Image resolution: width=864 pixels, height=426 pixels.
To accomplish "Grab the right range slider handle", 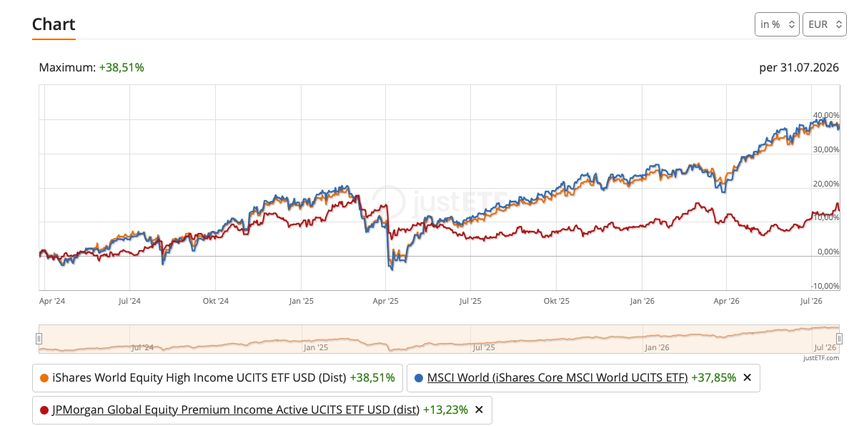I will coord(839,338).
